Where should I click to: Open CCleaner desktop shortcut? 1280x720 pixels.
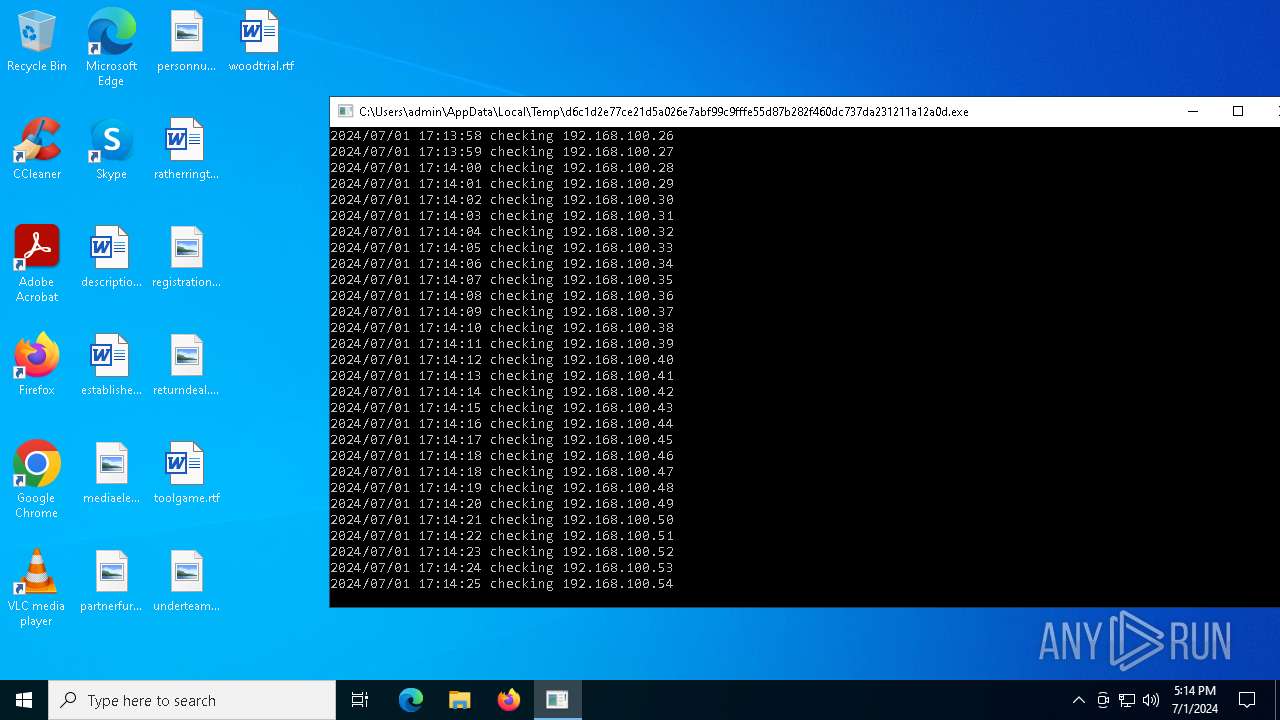[37, 150]
